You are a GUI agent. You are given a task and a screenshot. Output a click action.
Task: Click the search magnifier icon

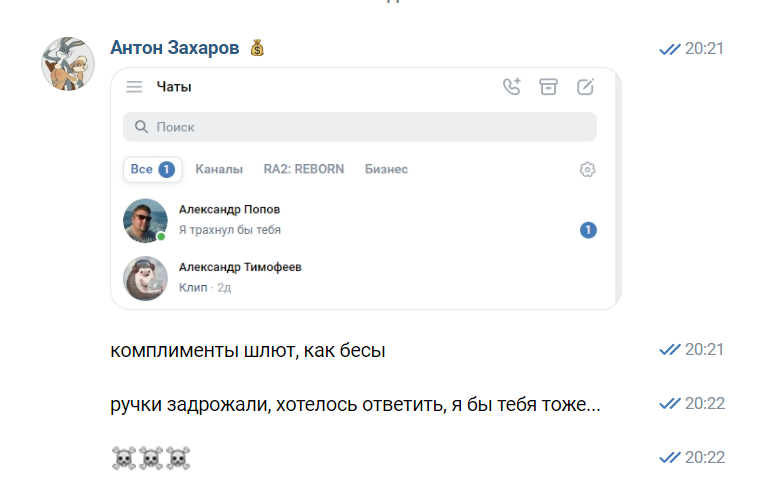tap(139, 127)
